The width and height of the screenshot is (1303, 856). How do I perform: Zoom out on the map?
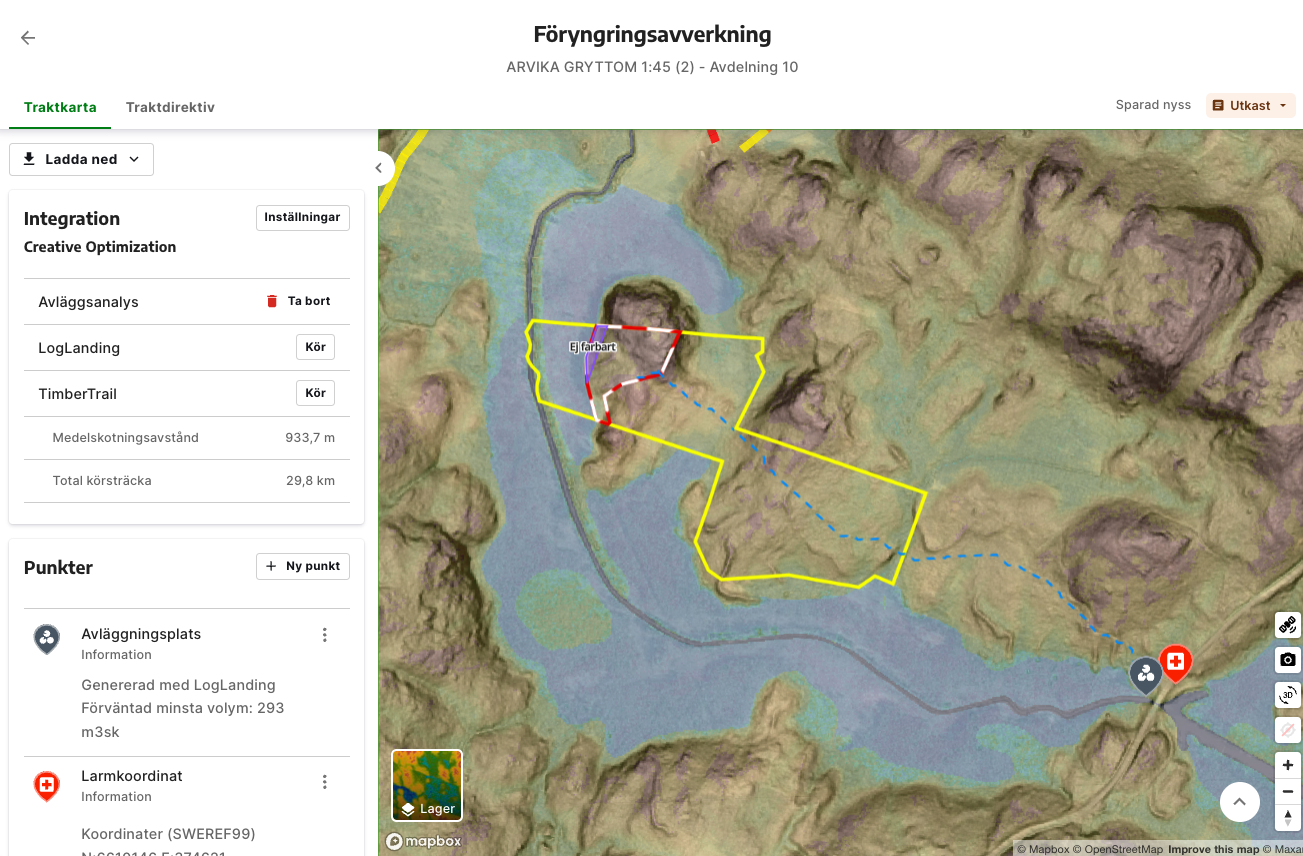1288,792
